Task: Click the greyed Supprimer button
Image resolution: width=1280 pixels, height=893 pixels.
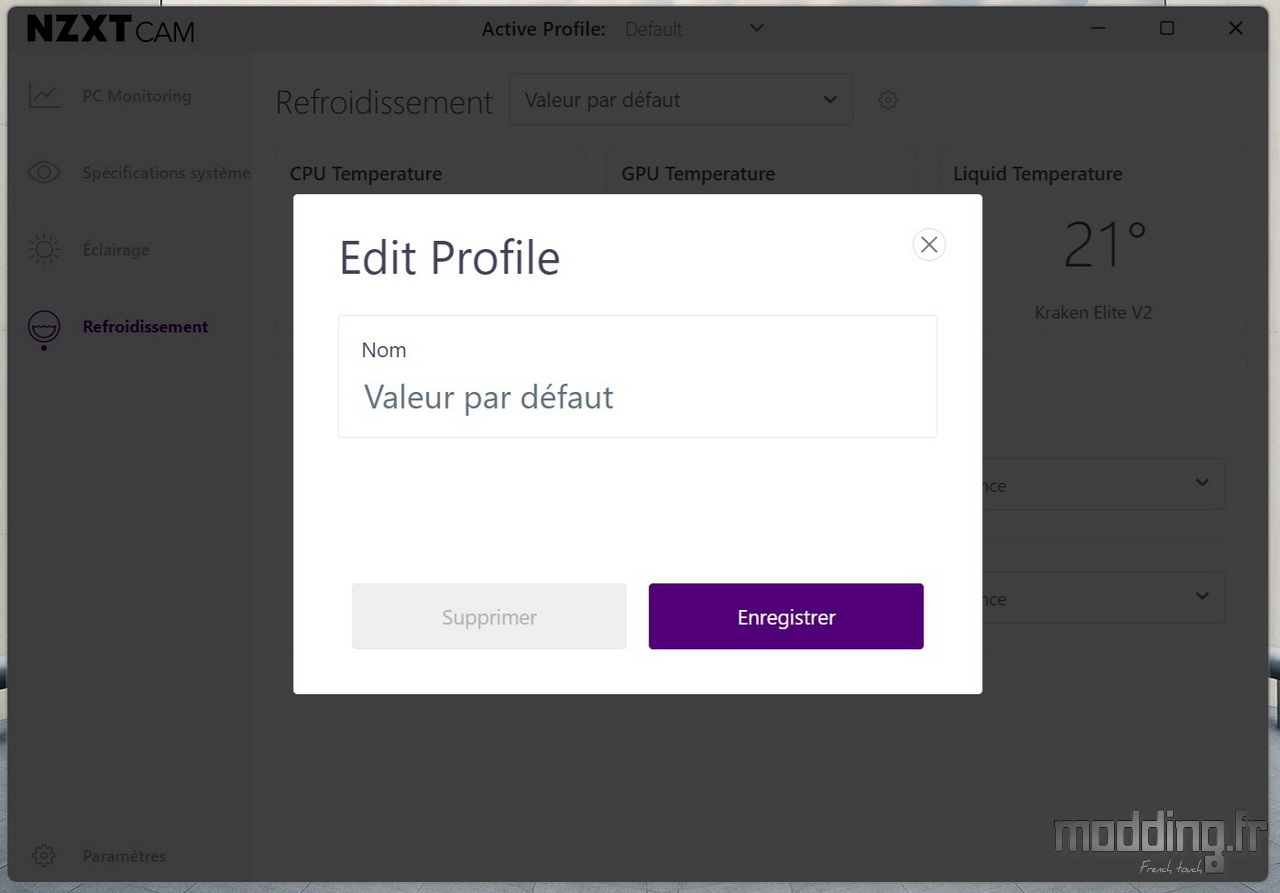Action: pos(489,617)
